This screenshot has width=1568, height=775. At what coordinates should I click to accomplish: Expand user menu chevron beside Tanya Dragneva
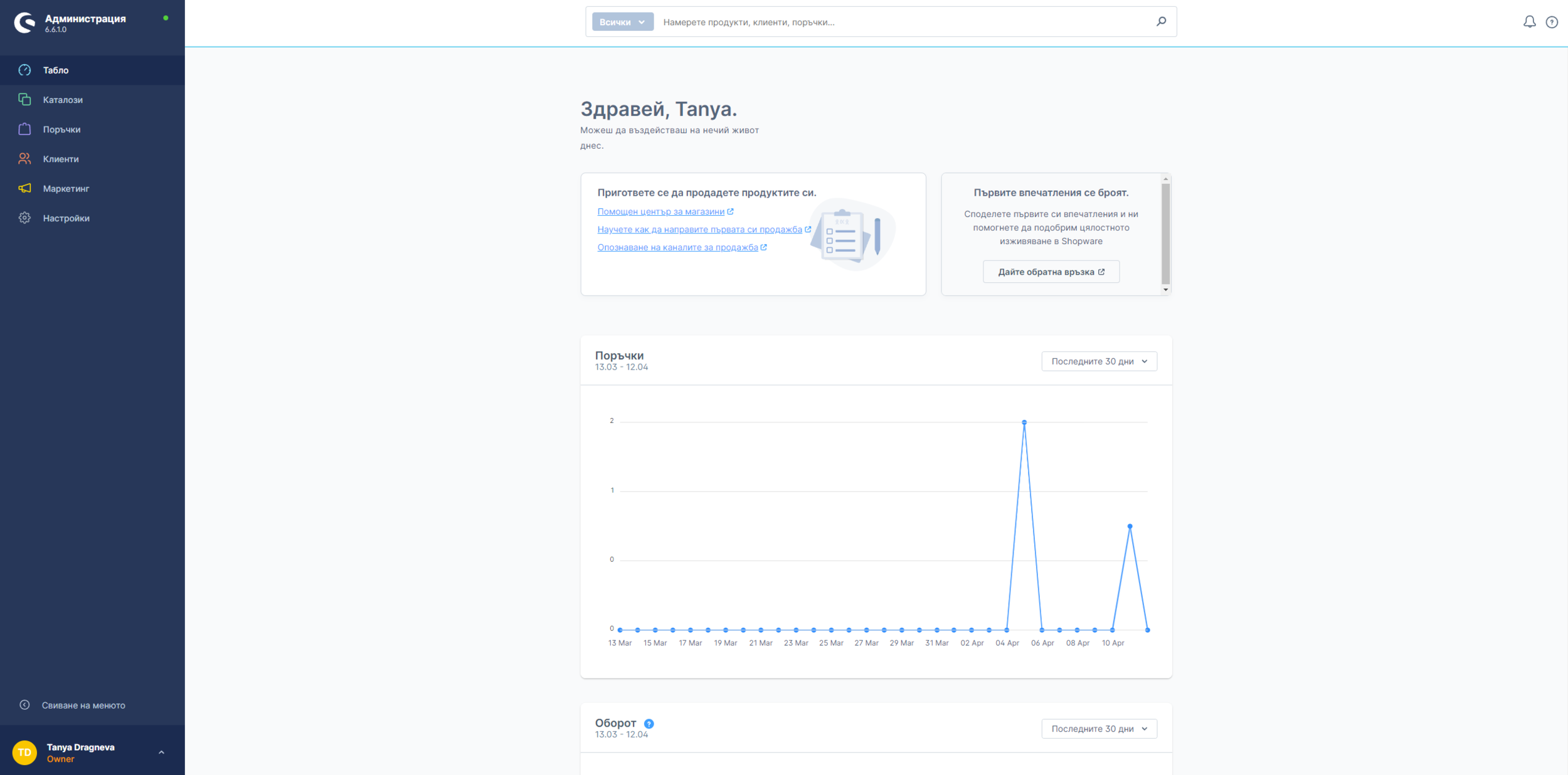tap(161, 752)
